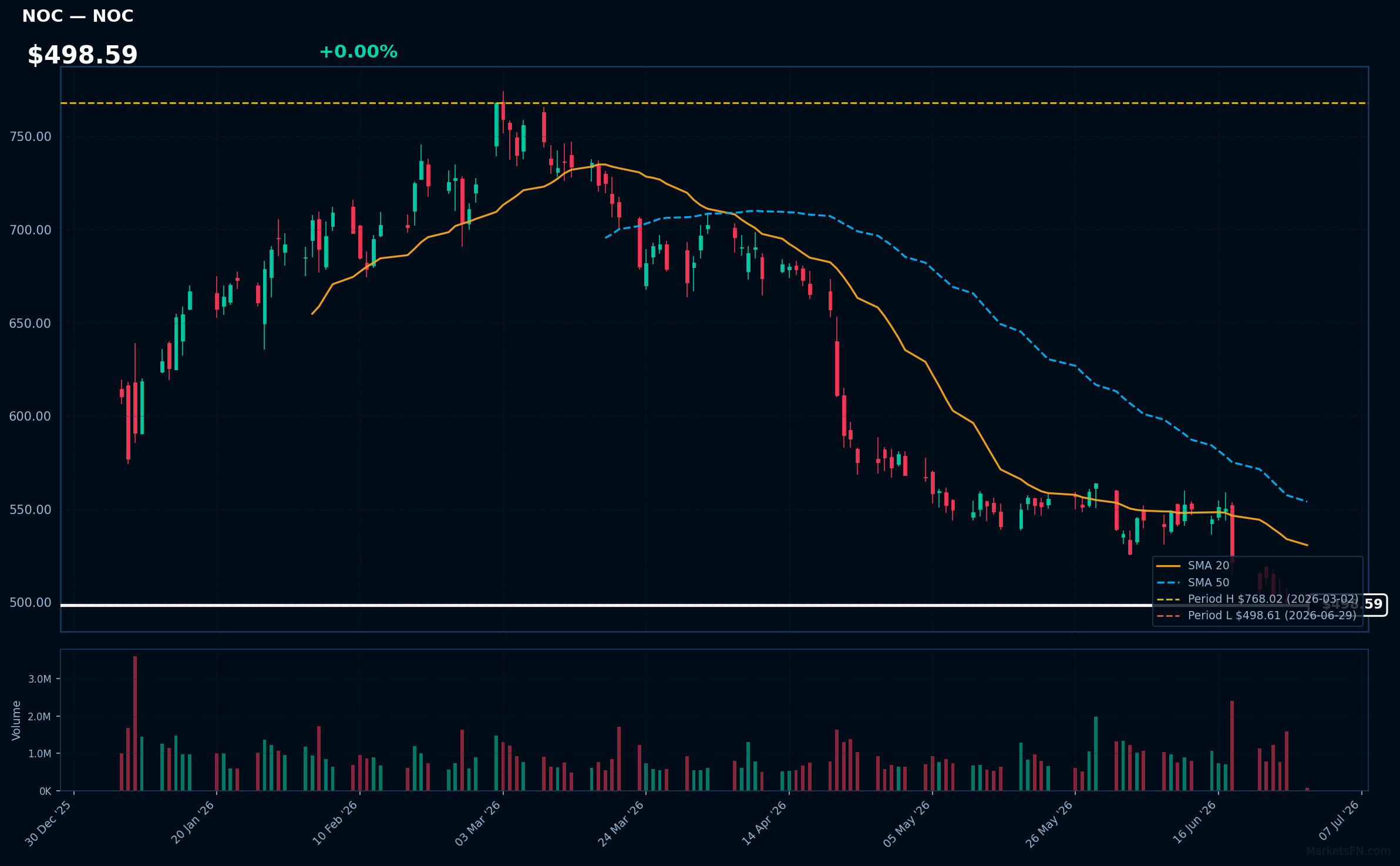Click the 16 Jun '26 date label
The height and width of the screenshot is (866, 1400).
coord(1194,823)
